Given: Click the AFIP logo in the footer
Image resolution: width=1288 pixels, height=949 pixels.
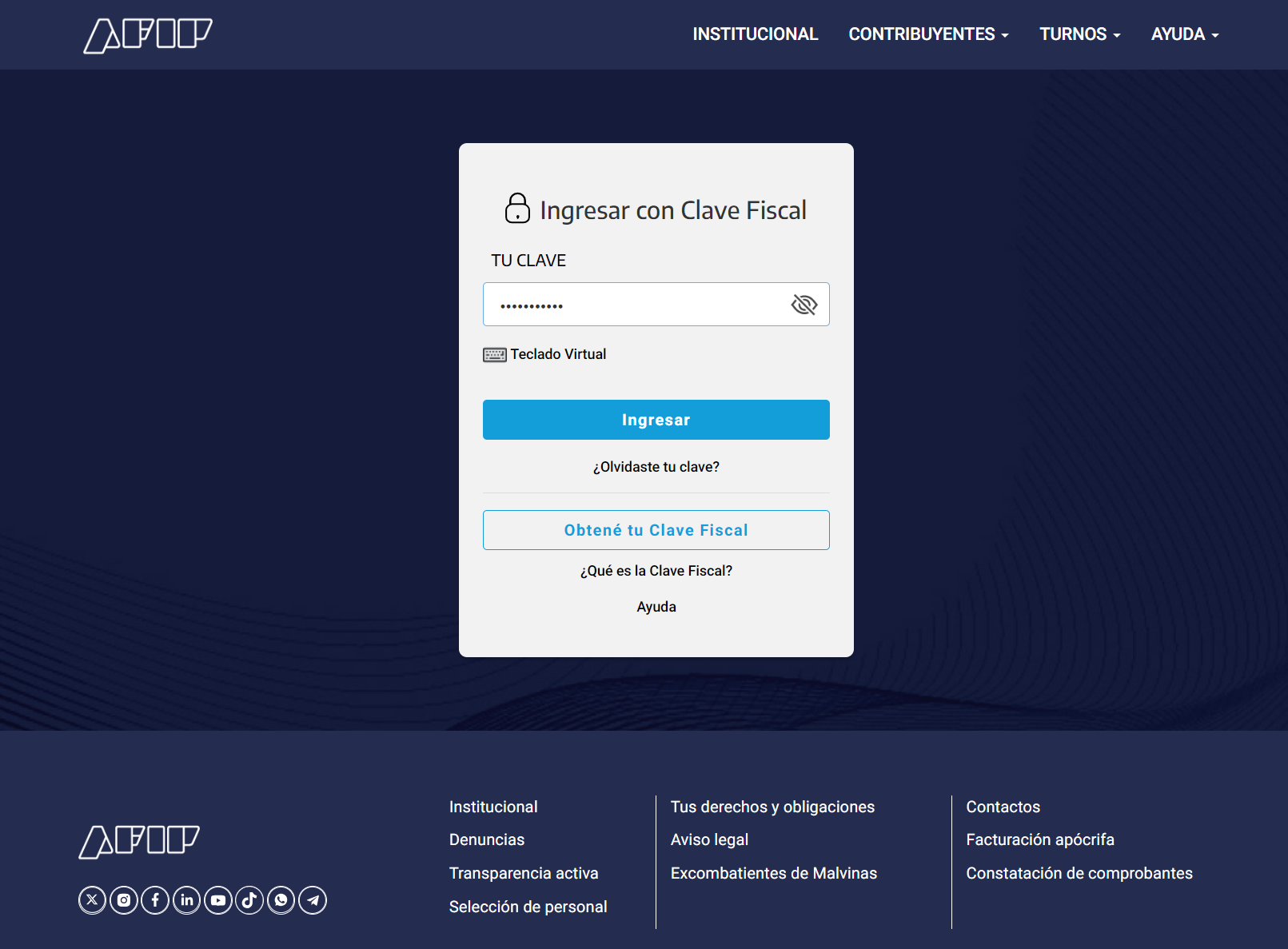Looking at the screenshot, I should (139, 842).
